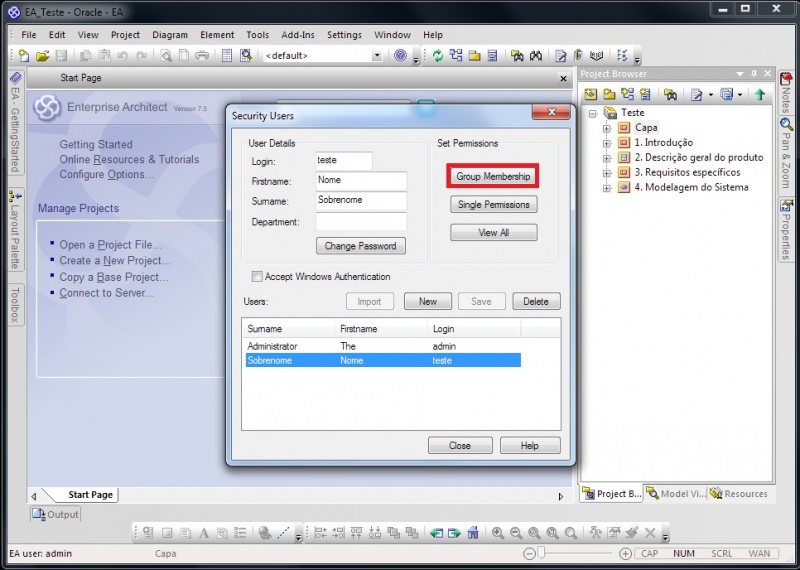Click the green Reload Project arrows icon
Viewport: 800px width, 570px height.
point(438,55)
